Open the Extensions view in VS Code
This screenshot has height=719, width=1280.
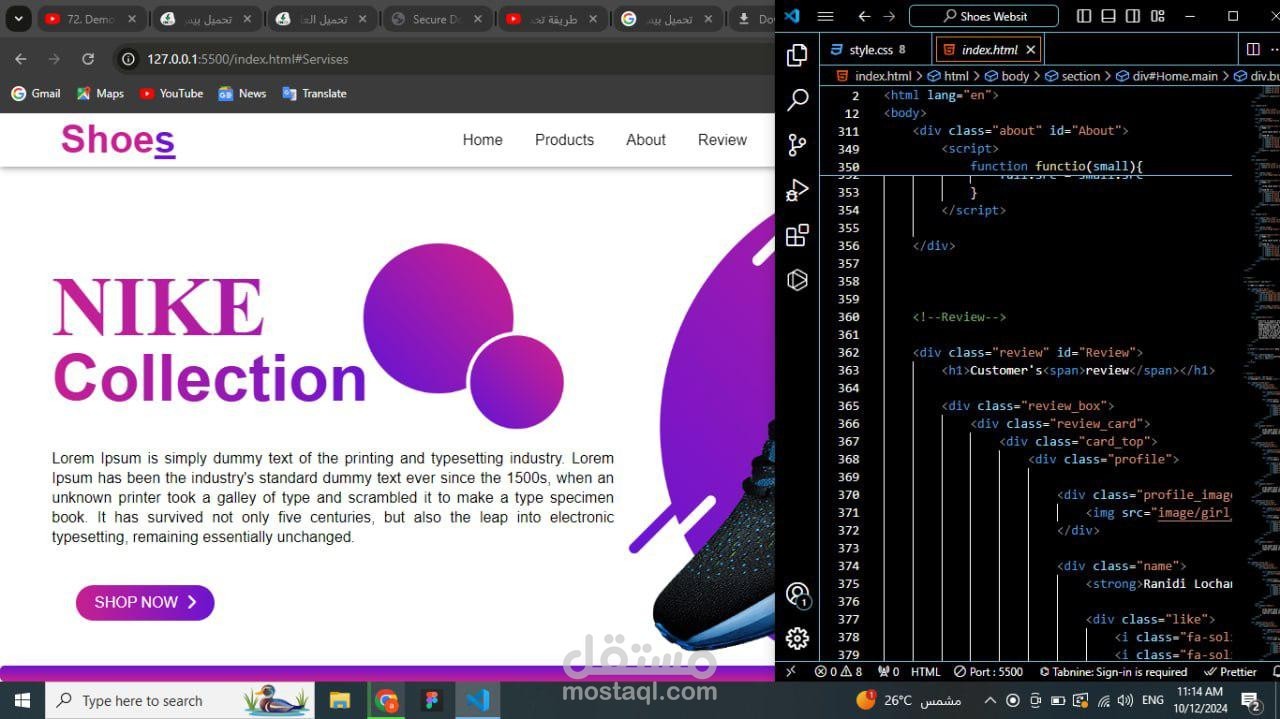797,235
